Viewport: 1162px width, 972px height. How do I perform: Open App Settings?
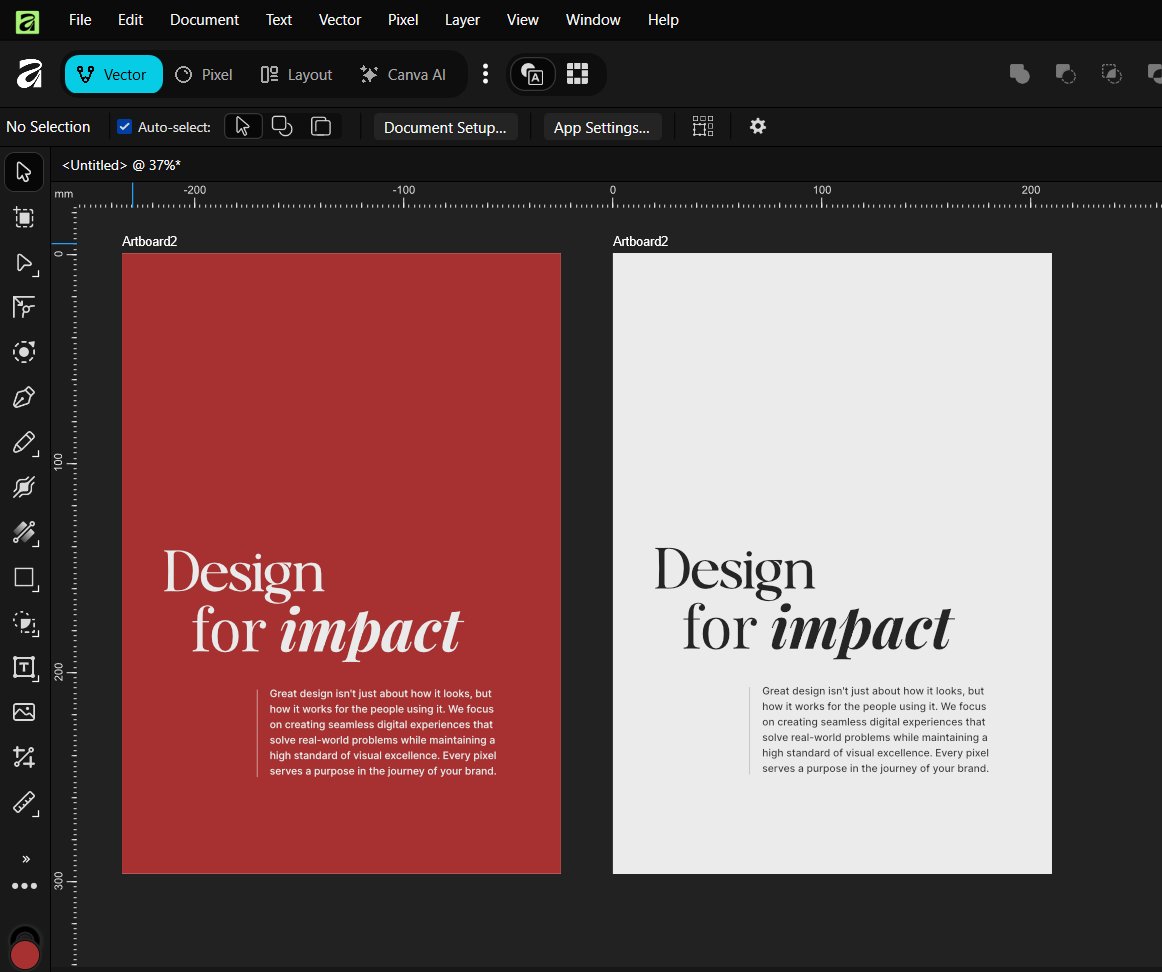click(602, 127)
